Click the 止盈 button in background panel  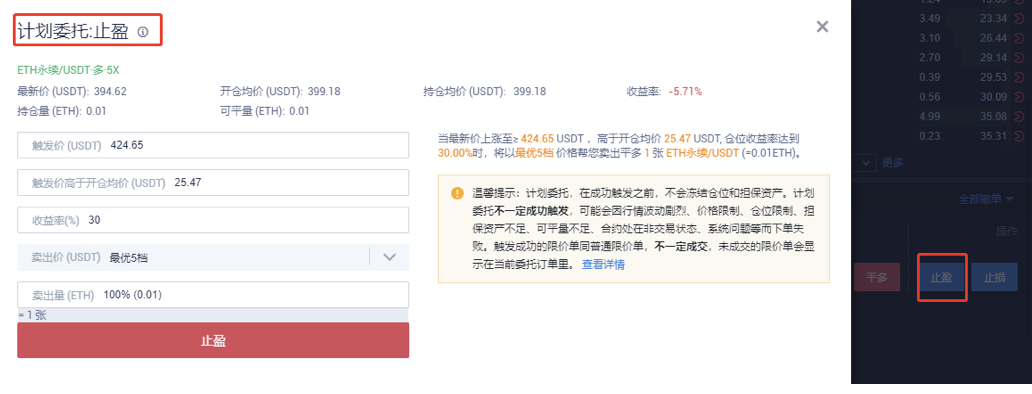coord(941,278)
